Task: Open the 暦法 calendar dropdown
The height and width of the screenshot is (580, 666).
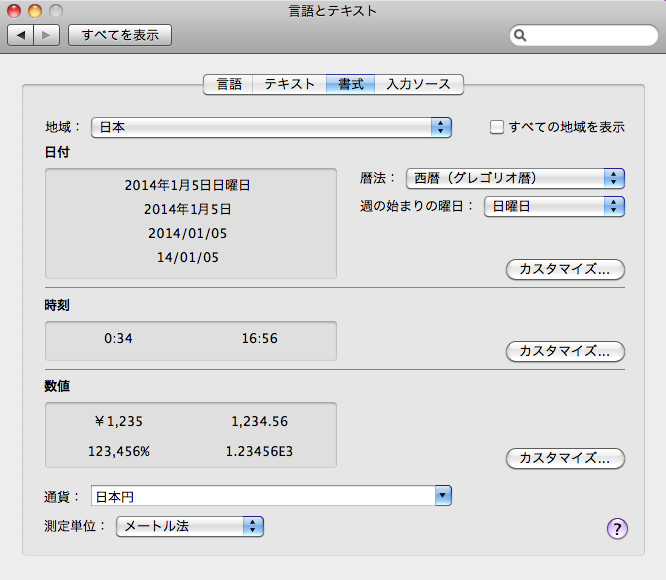Action: coord(515,178)
